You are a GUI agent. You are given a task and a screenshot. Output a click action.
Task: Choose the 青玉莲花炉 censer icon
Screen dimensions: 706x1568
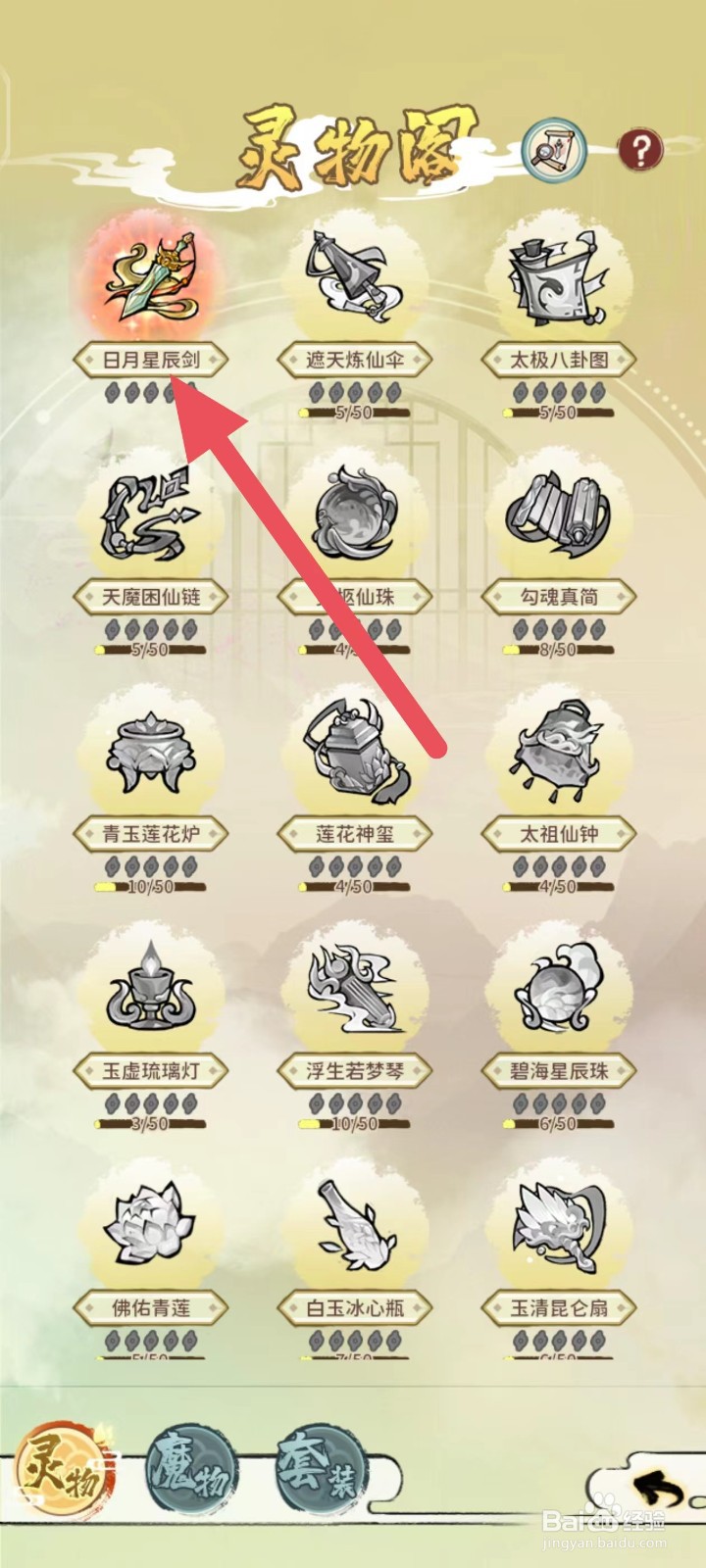coord(150,753)
